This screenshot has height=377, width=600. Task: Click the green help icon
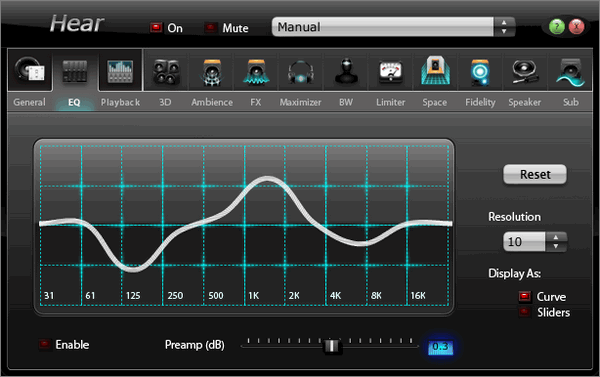tap(556, 27)
